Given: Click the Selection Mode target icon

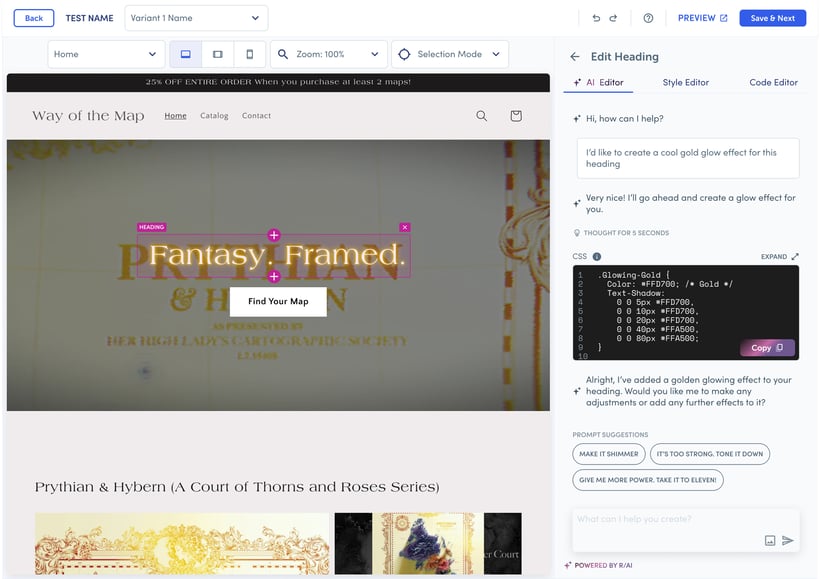Looking at the screenshot, I should 404,54.
